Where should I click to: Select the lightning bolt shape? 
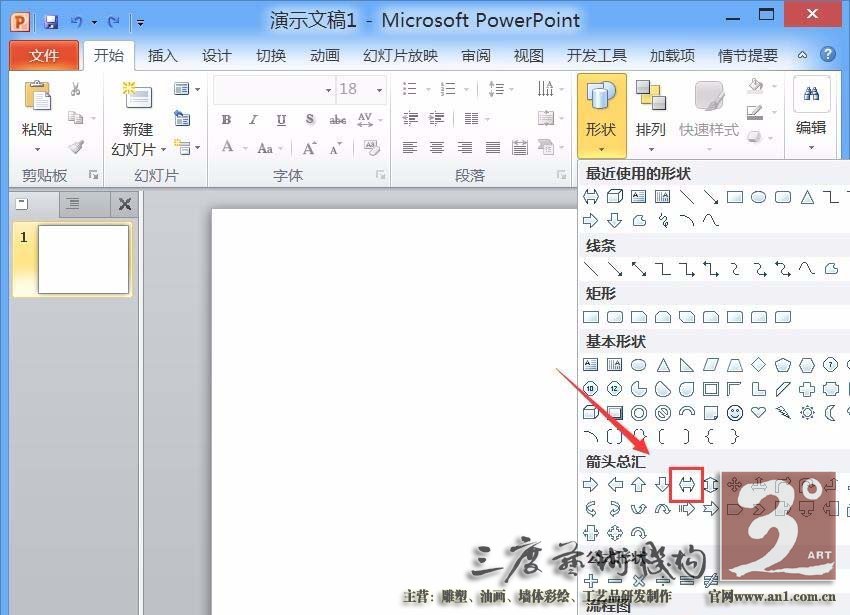click(783, 413)
